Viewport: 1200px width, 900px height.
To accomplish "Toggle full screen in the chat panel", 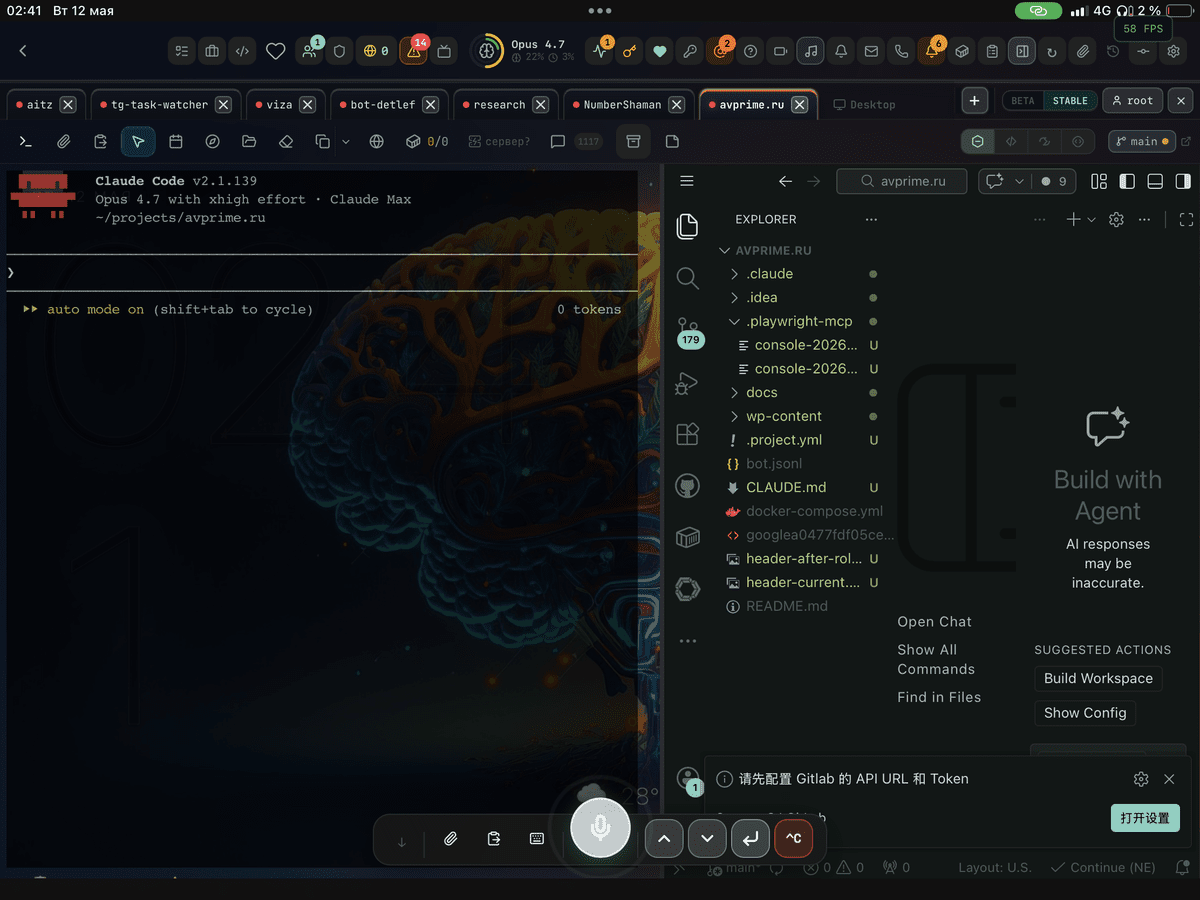I will [1187, 219].
